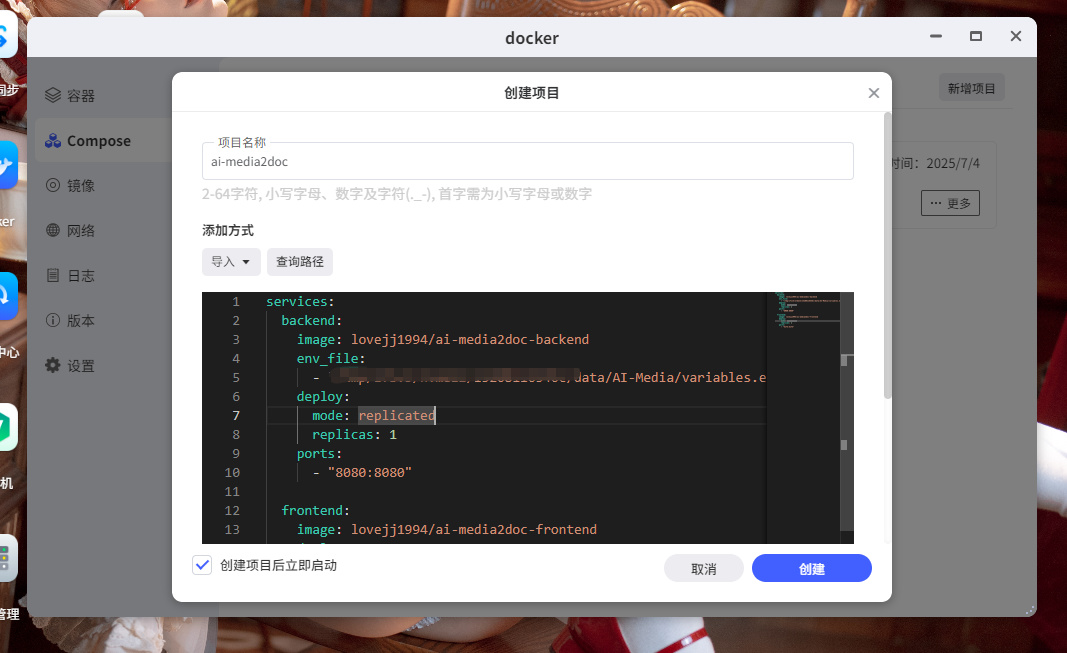Click the code editor minimap preview
Viewport: 1067px width, 653px height.
click(x=808, y=312)
